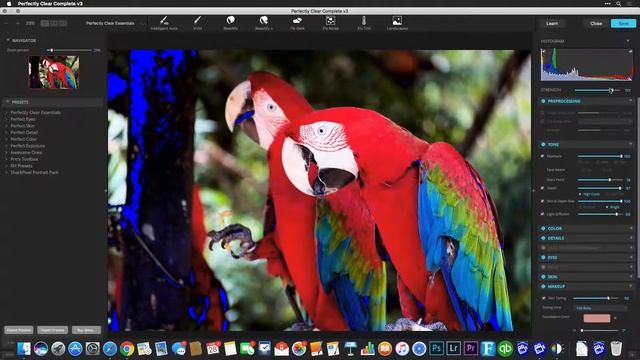Viewport: 640px width, 360px height.
Task: Open iTunes from the dock
Action: 402,349
